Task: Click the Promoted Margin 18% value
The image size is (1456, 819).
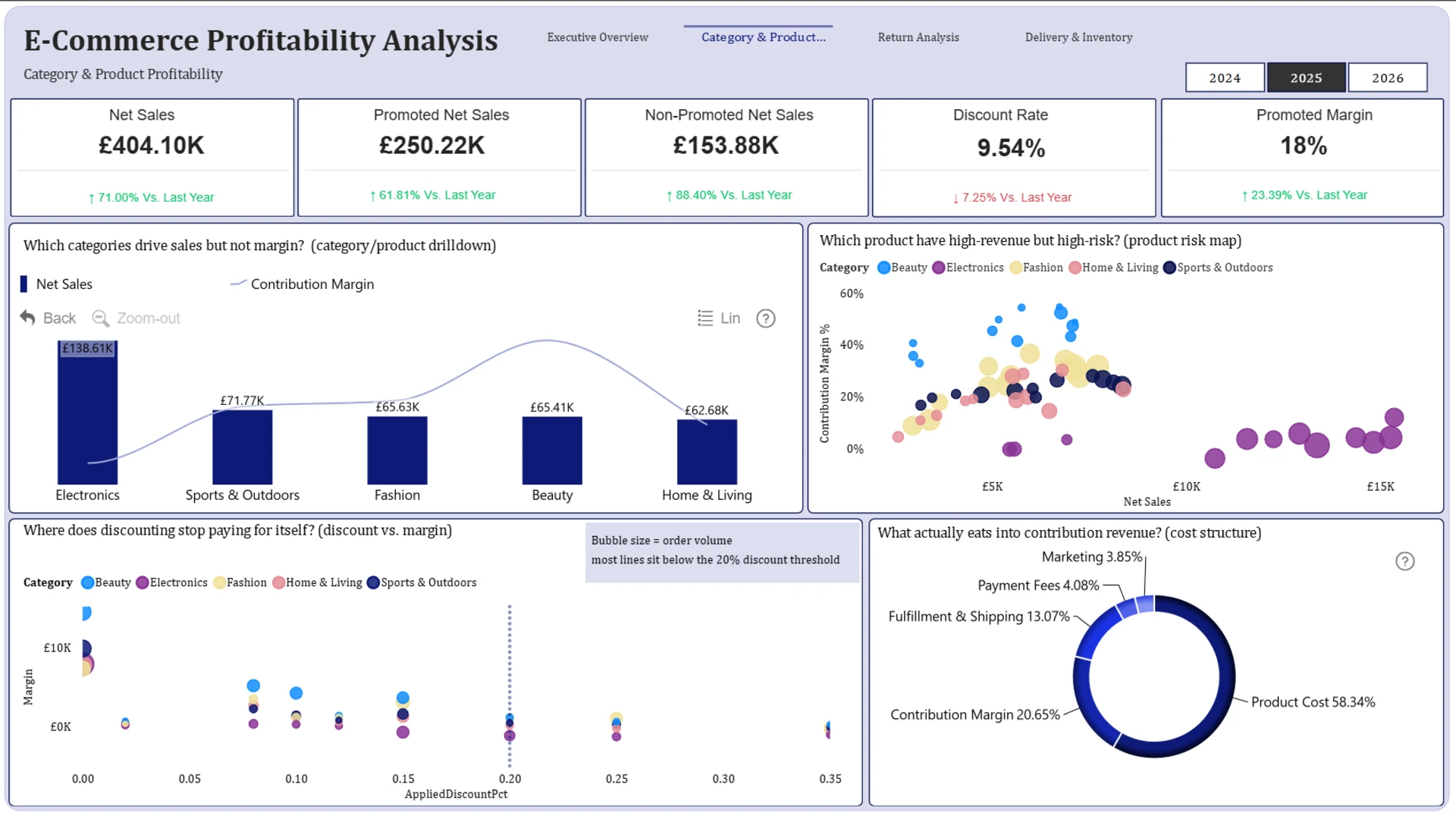Action: tap(1304, 146)
